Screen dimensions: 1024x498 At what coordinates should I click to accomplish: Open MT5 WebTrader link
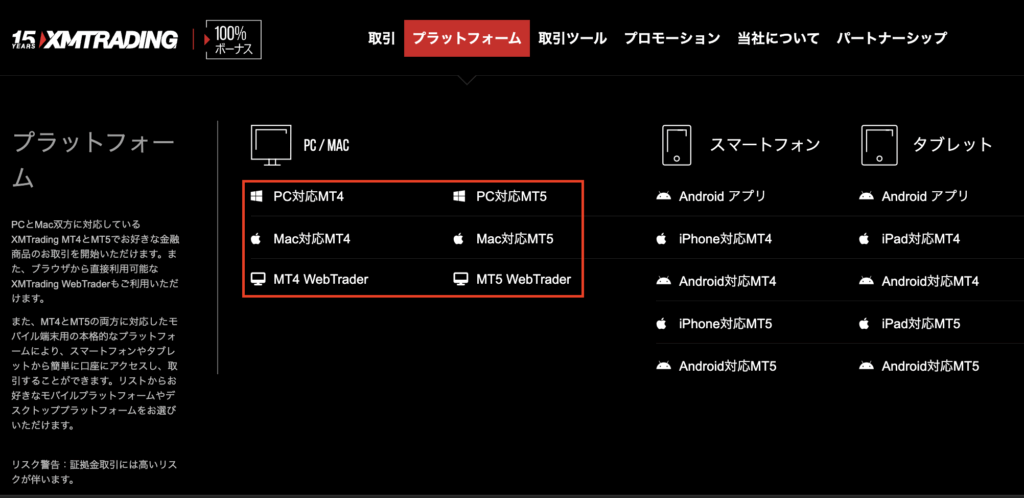pos(524,279)
